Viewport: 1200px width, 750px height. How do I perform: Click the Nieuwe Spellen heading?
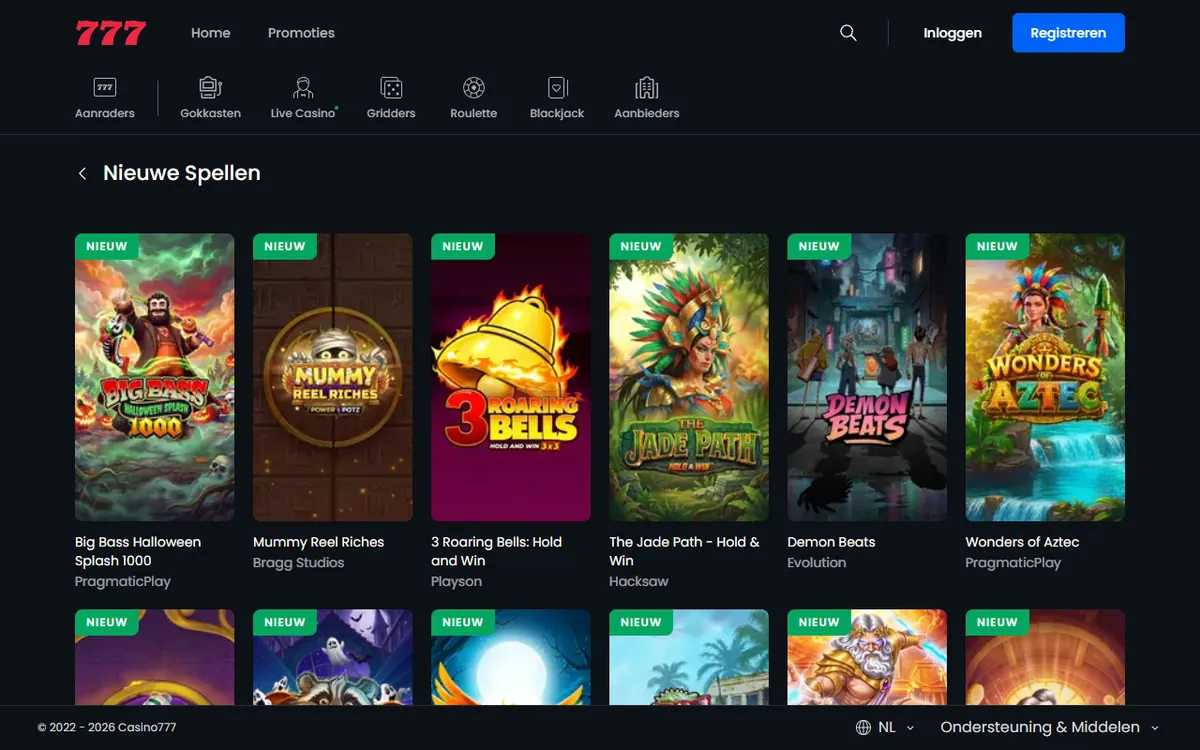[182, 173]
